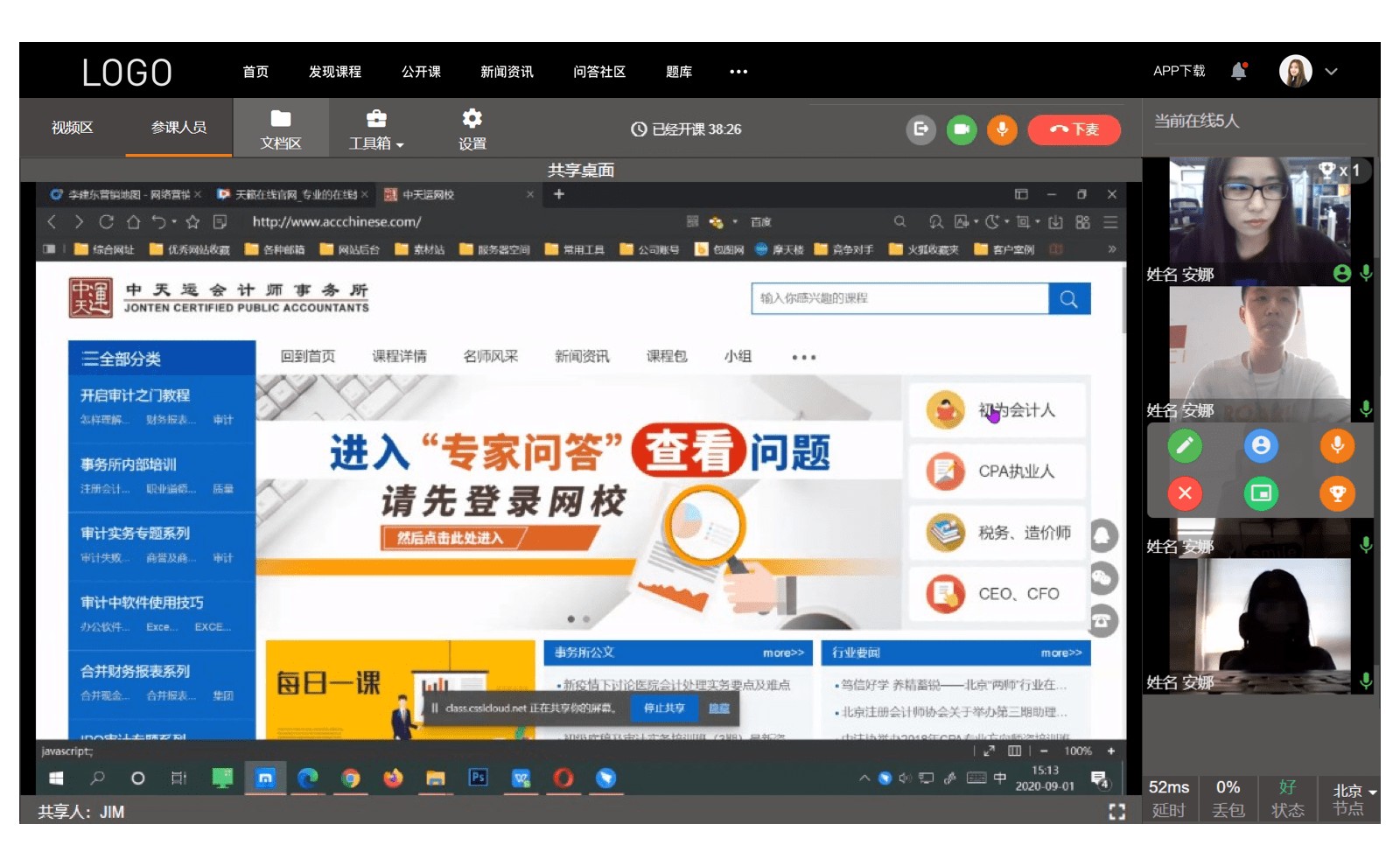Click 停止共享 to stop screen sharing
This screenshot has width=1400, height=866.
click(663, 708)
